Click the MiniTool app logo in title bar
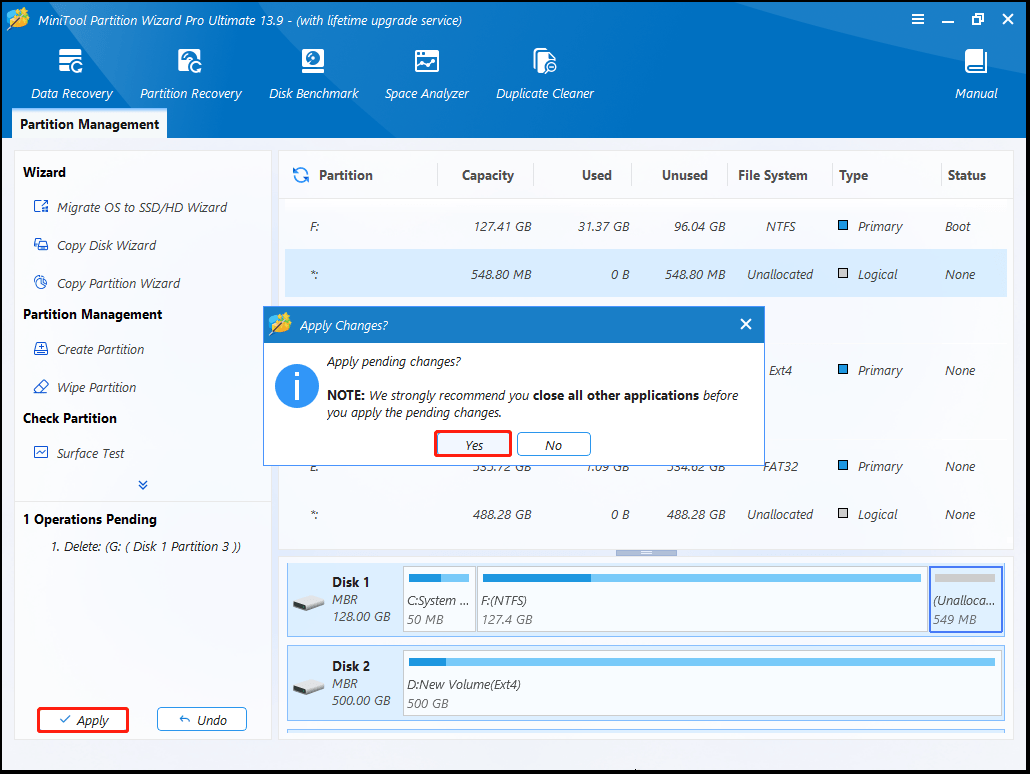Screen dimensions: 1030x774 (18, 18)
